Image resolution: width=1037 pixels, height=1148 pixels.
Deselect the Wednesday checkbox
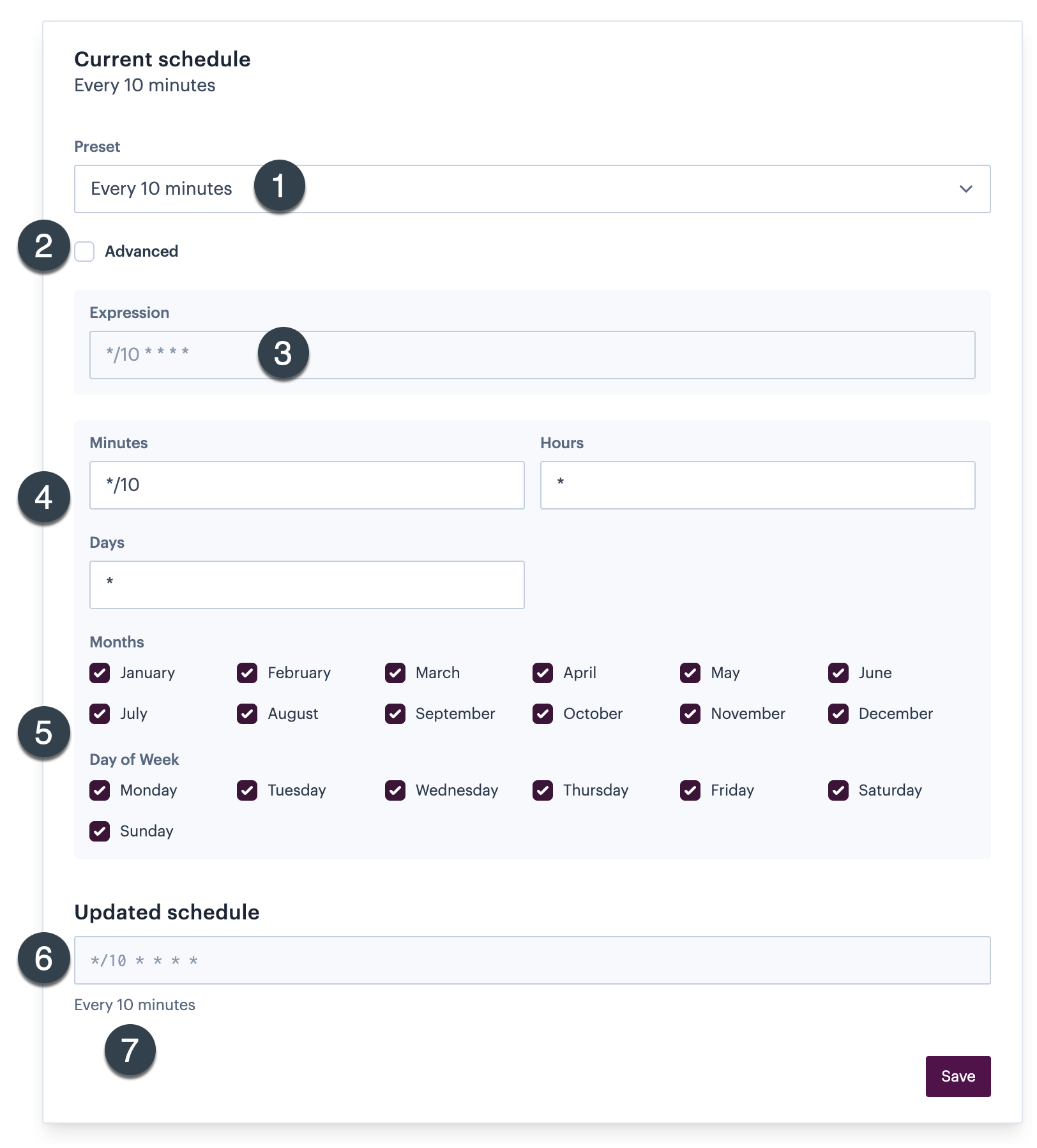click(395, 790)
